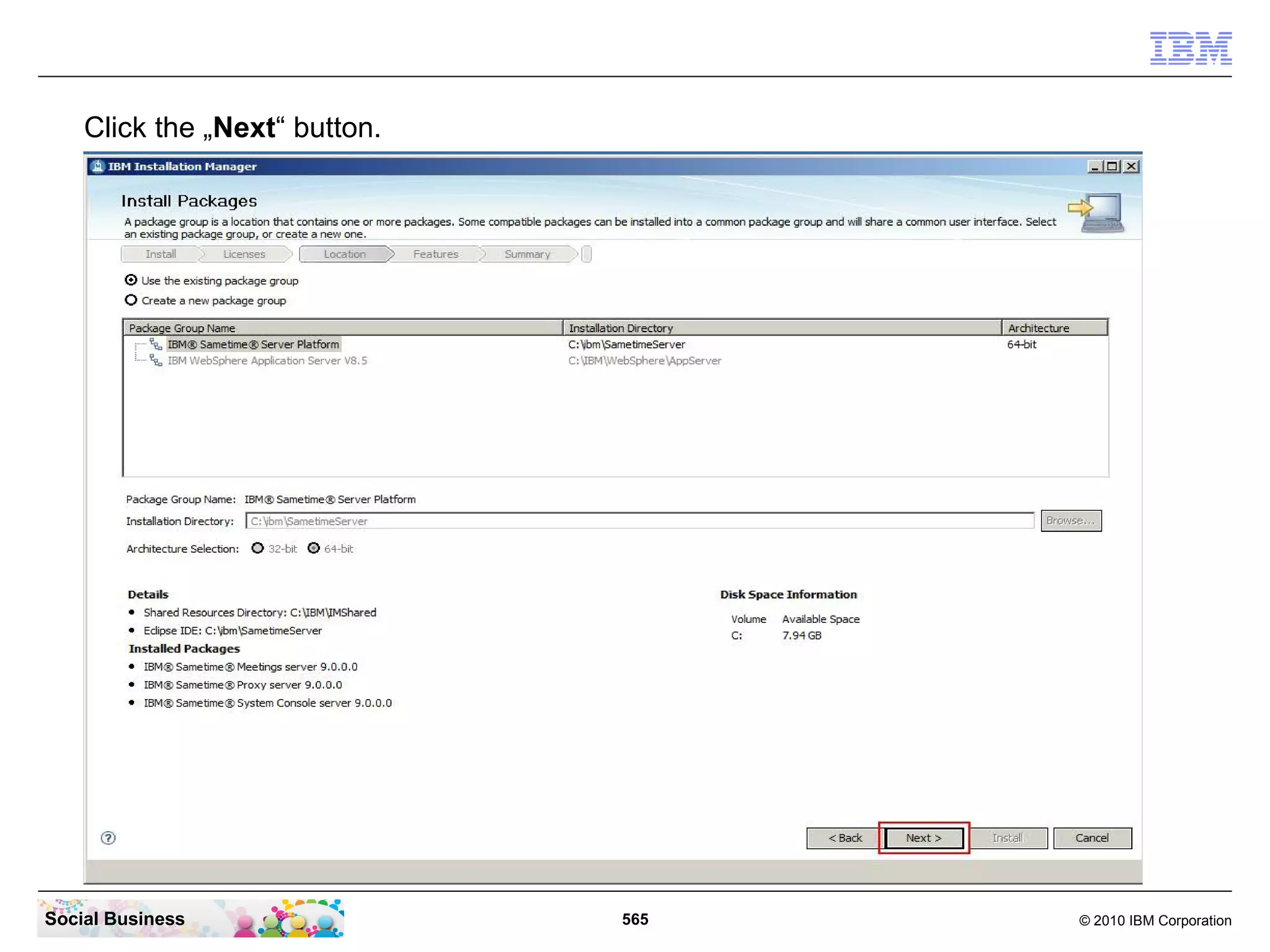Click C:\ibm\SametimeServer directory cell
This screenshot has height=952, width=1270.
[626, 344]
